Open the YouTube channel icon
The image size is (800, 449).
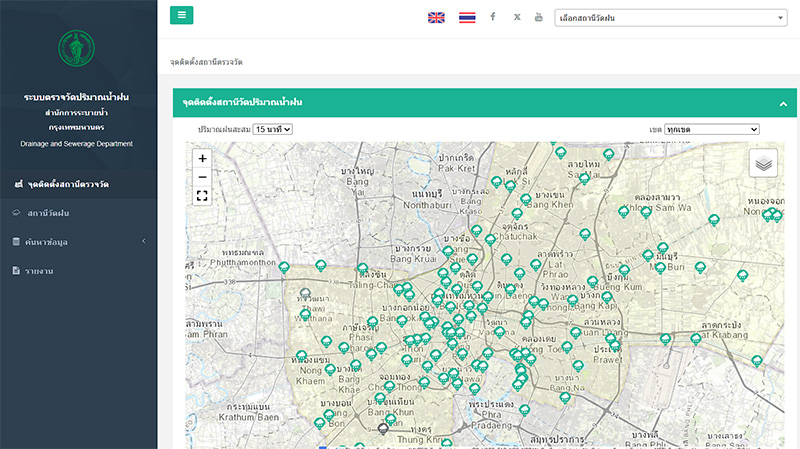coord(539,17)
